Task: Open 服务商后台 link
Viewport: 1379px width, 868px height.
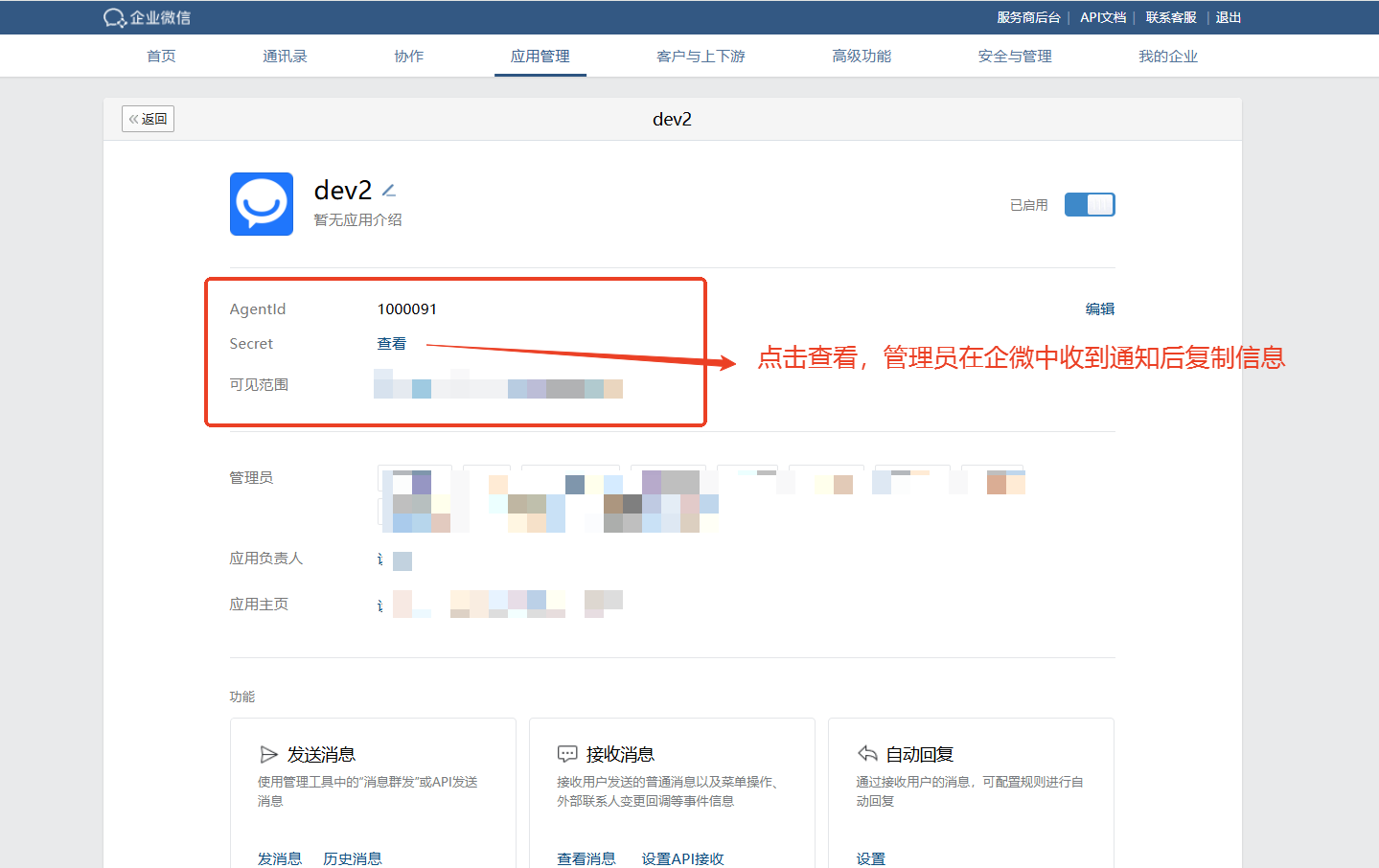Action: (1028, 17)
